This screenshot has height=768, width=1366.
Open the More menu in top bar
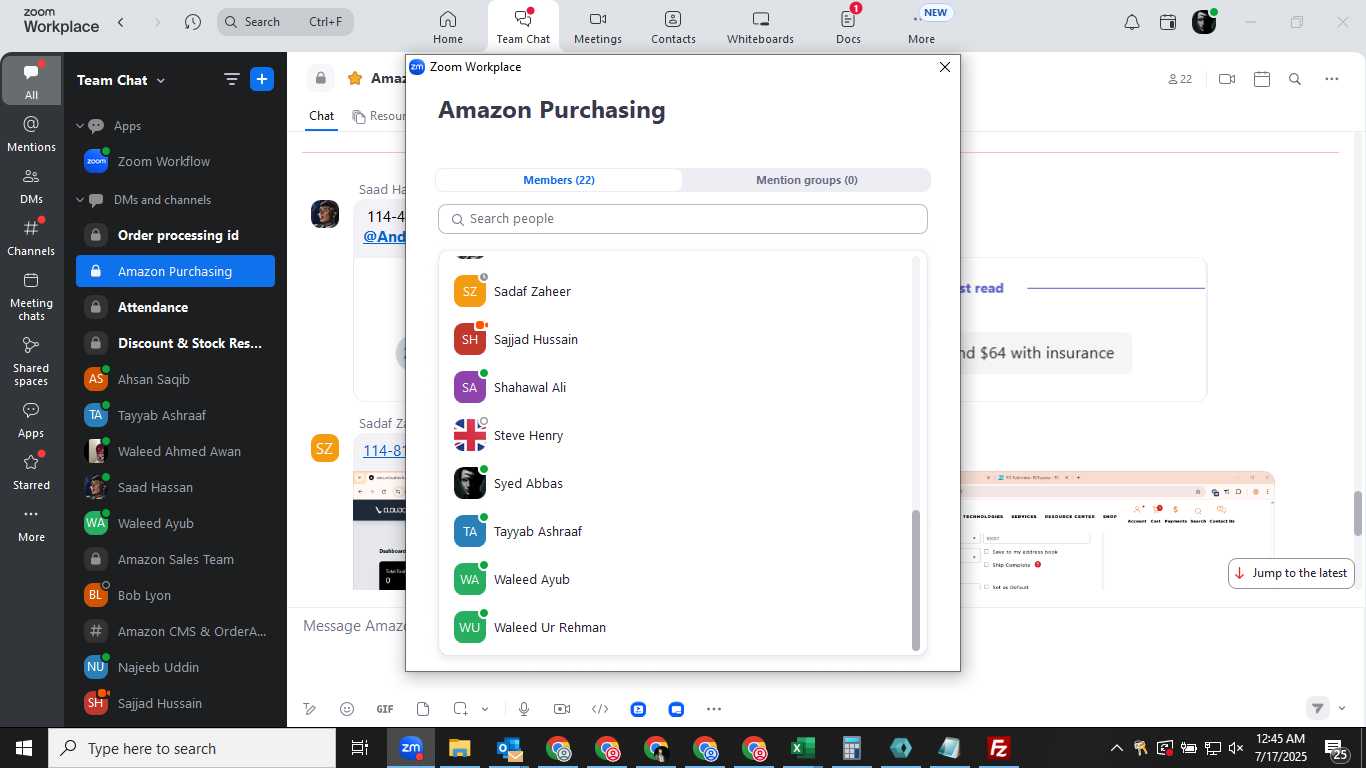[x=921, y=27]
